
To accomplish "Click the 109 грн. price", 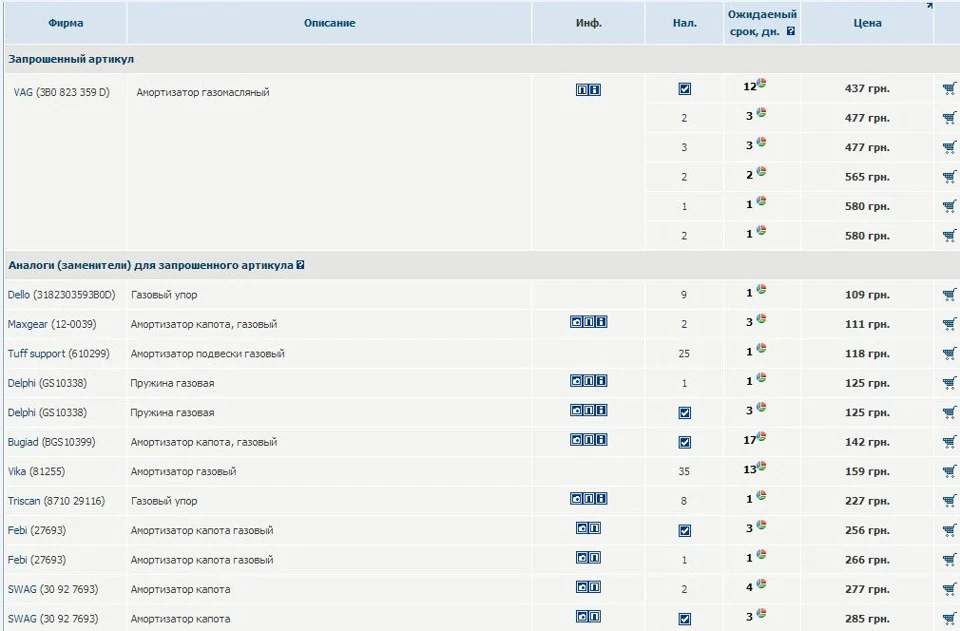I will pyautogui.click(x=867, y=295).
